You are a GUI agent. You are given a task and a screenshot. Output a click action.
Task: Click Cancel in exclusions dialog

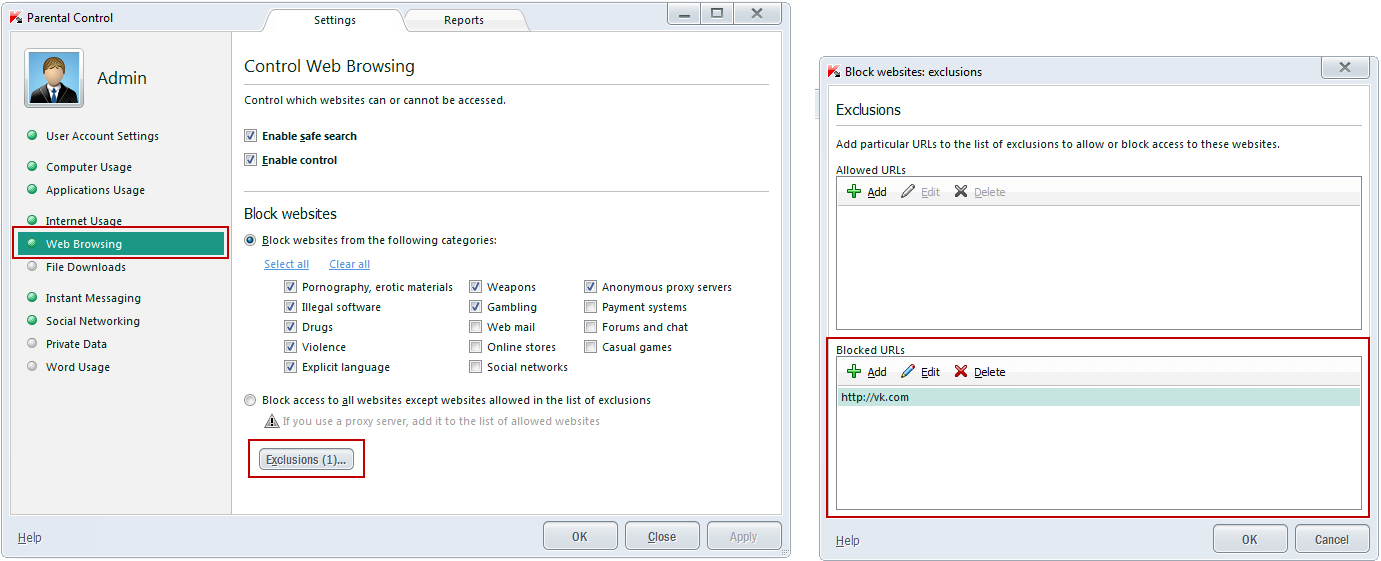tap(1332, 539)
